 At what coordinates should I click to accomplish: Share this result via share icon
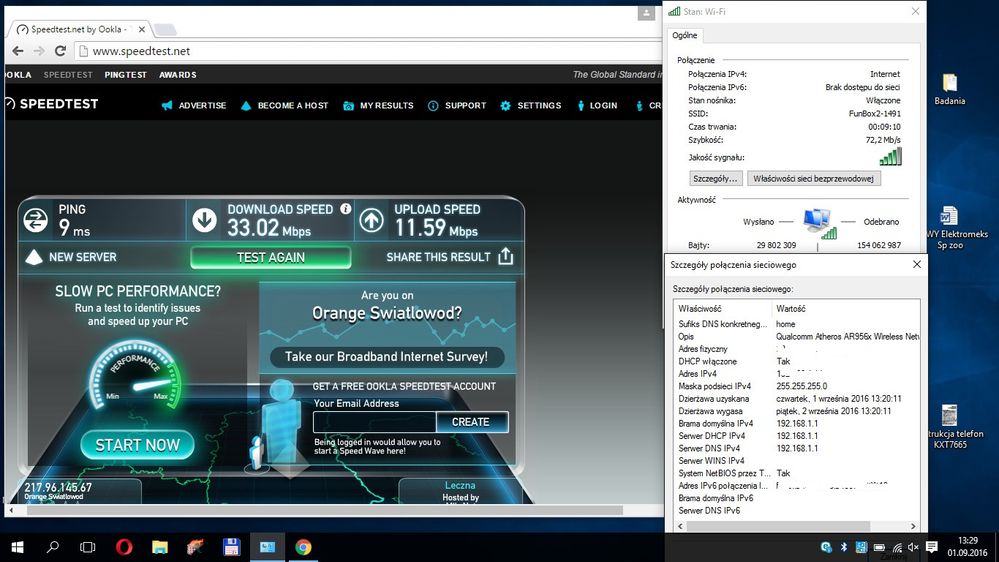(x=506, y=256)
